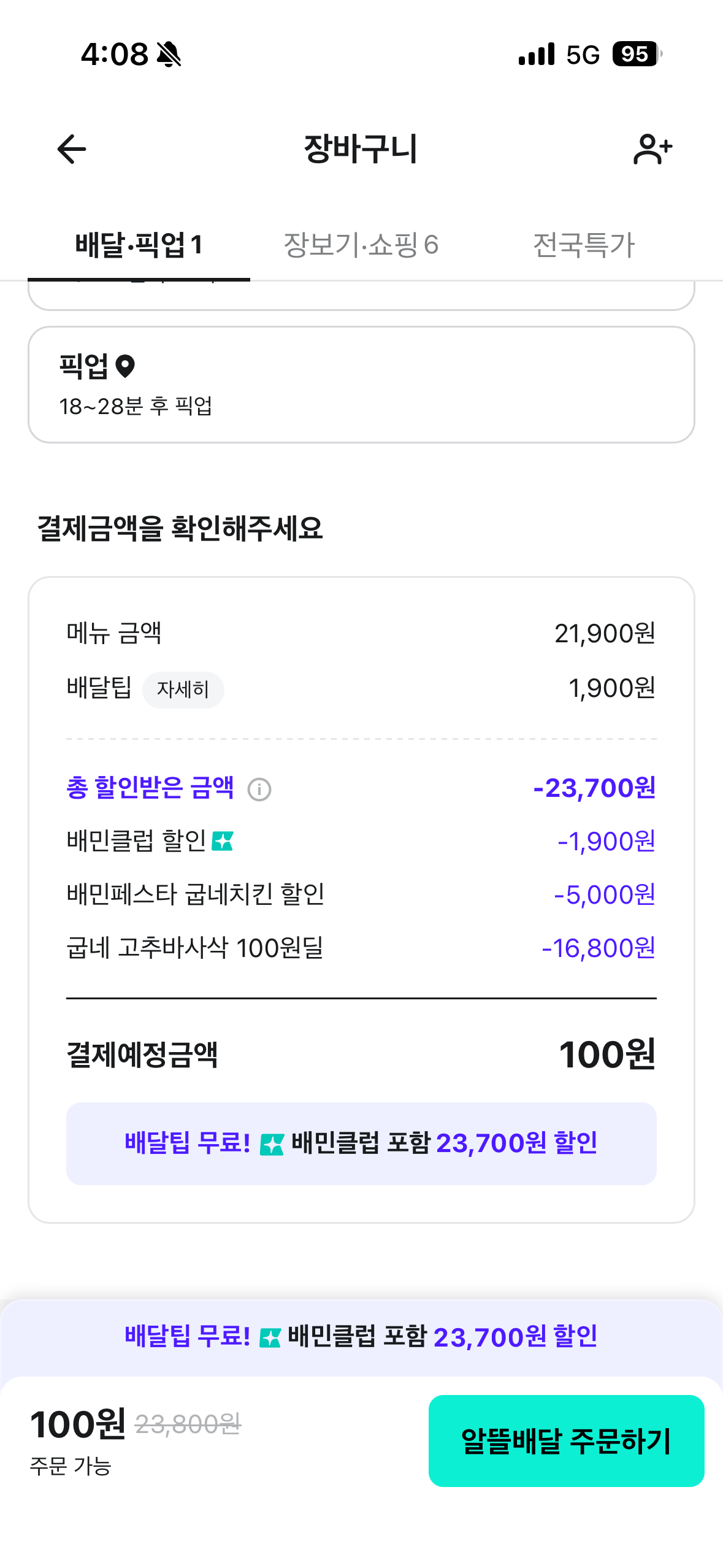Image resolution: width=723 pixels, height=1568 pixels.
Task: Tap the 배민클럽 star badge beside 배민클럽 할인
Action: (x=222, y=841)
